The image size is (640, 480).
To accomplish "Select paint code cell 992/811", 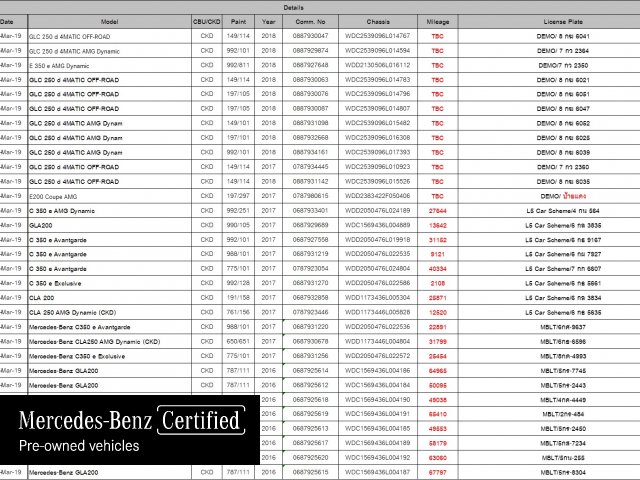I will (x=238, y=65).
